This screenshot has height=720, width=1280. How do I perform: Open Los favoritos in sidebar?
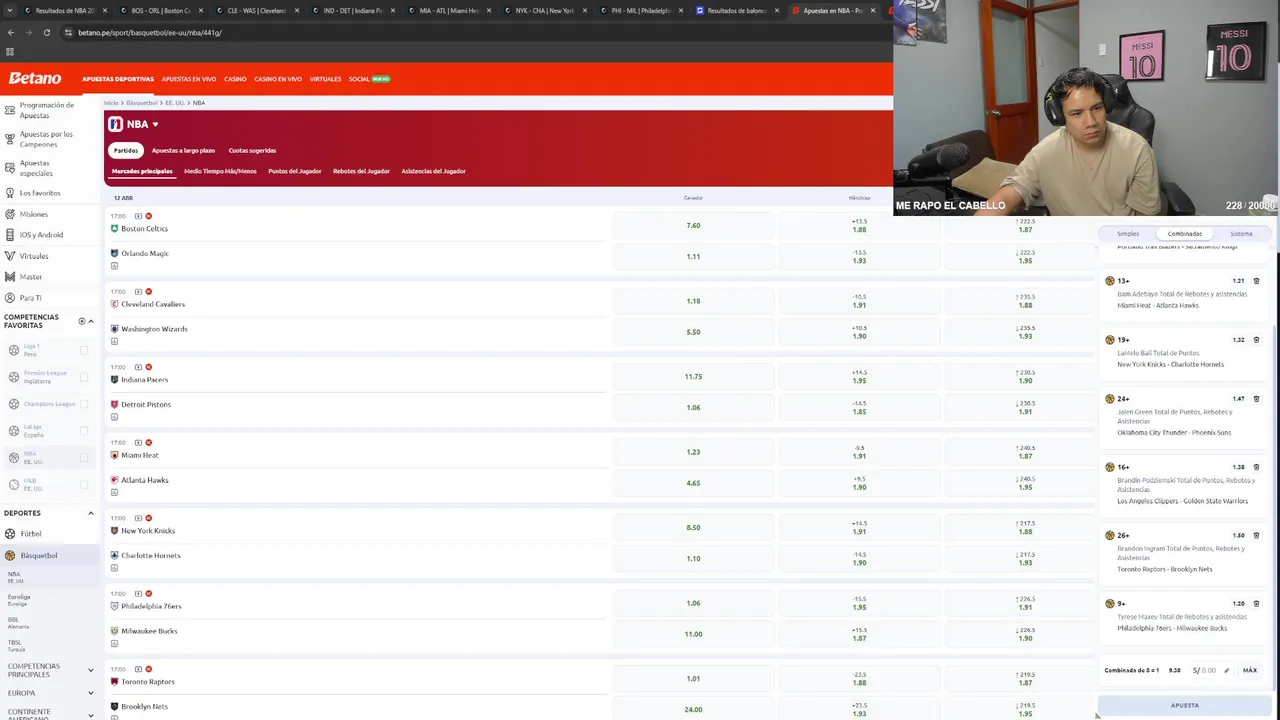39,193
